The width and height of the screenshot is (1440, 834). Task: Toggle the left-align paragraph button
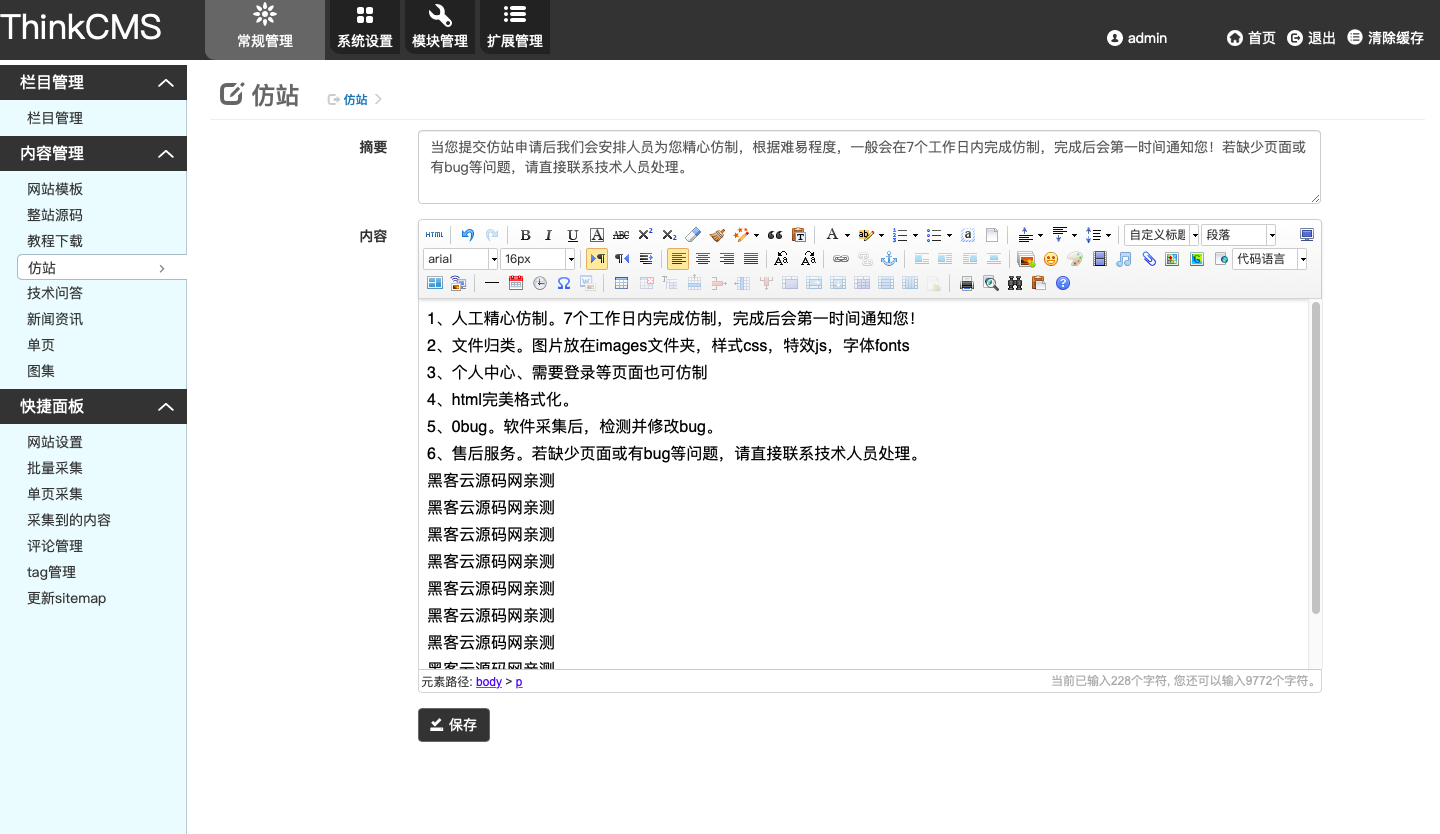coord(678,259)
